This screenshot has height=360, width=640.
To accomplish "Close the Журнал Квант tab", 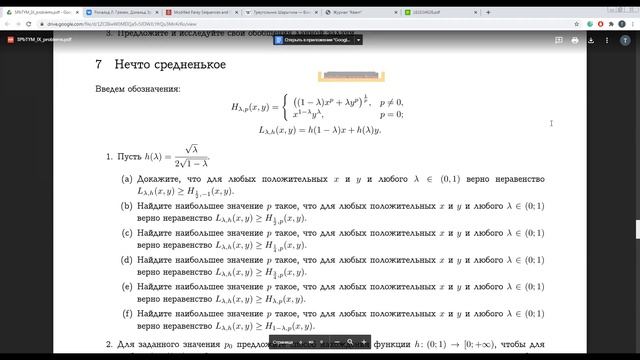I will [396, 12].
